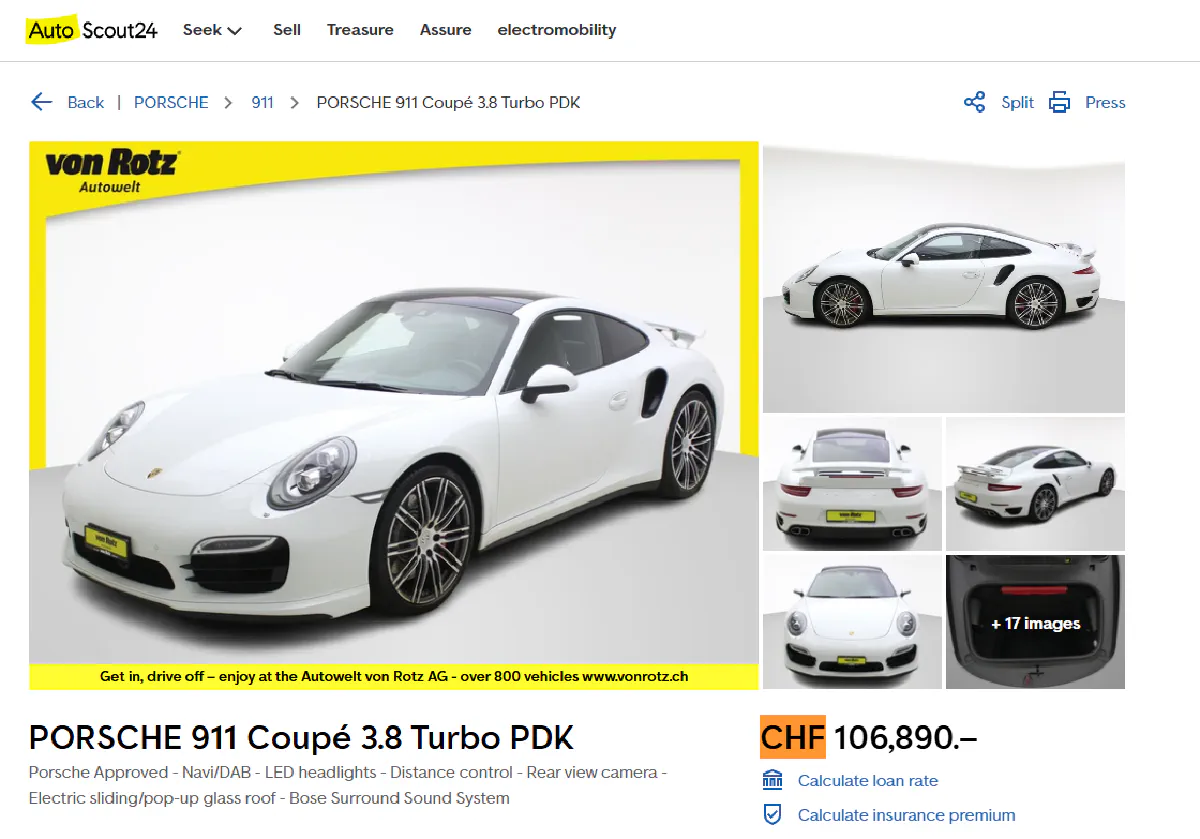1200x839 pixels.
Task: Click the bank icon beside loan rate
Action: 771,779
